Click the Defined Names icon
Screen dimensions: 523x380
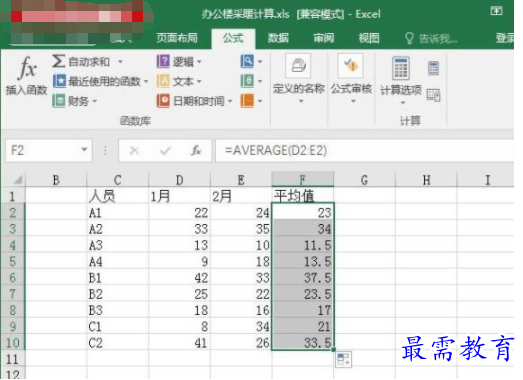[298, 65]
